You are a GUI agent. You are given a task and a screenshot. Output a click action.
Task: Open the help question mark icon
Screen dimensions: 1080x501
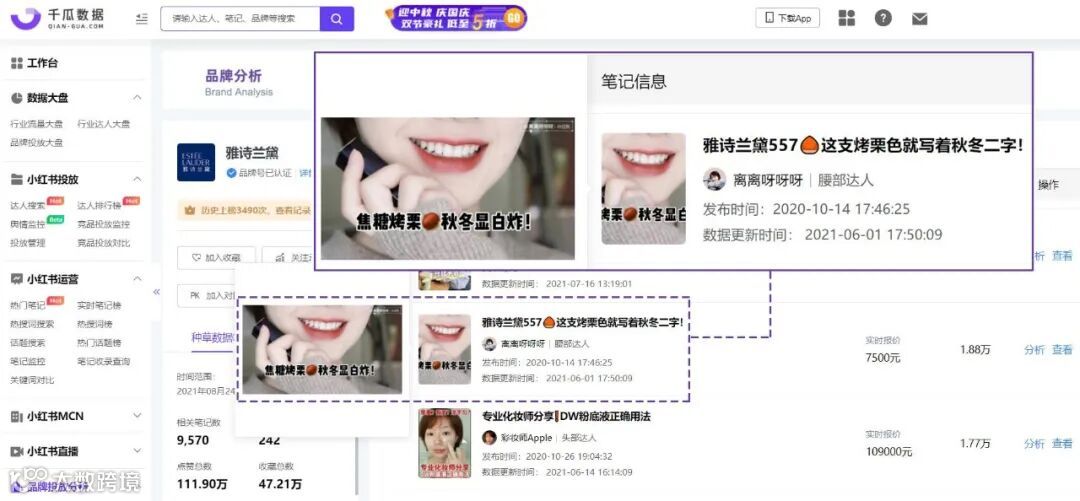click(883, 19)
